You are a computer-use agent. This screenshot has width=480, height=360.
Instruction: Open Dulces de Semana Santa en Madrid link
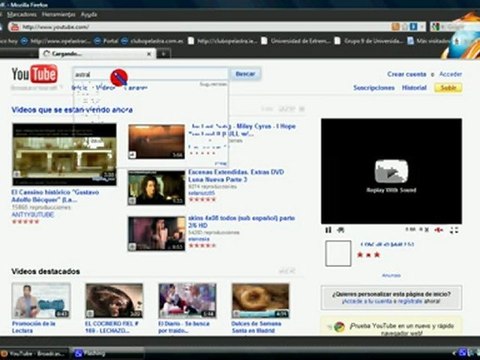click(256, 327)
